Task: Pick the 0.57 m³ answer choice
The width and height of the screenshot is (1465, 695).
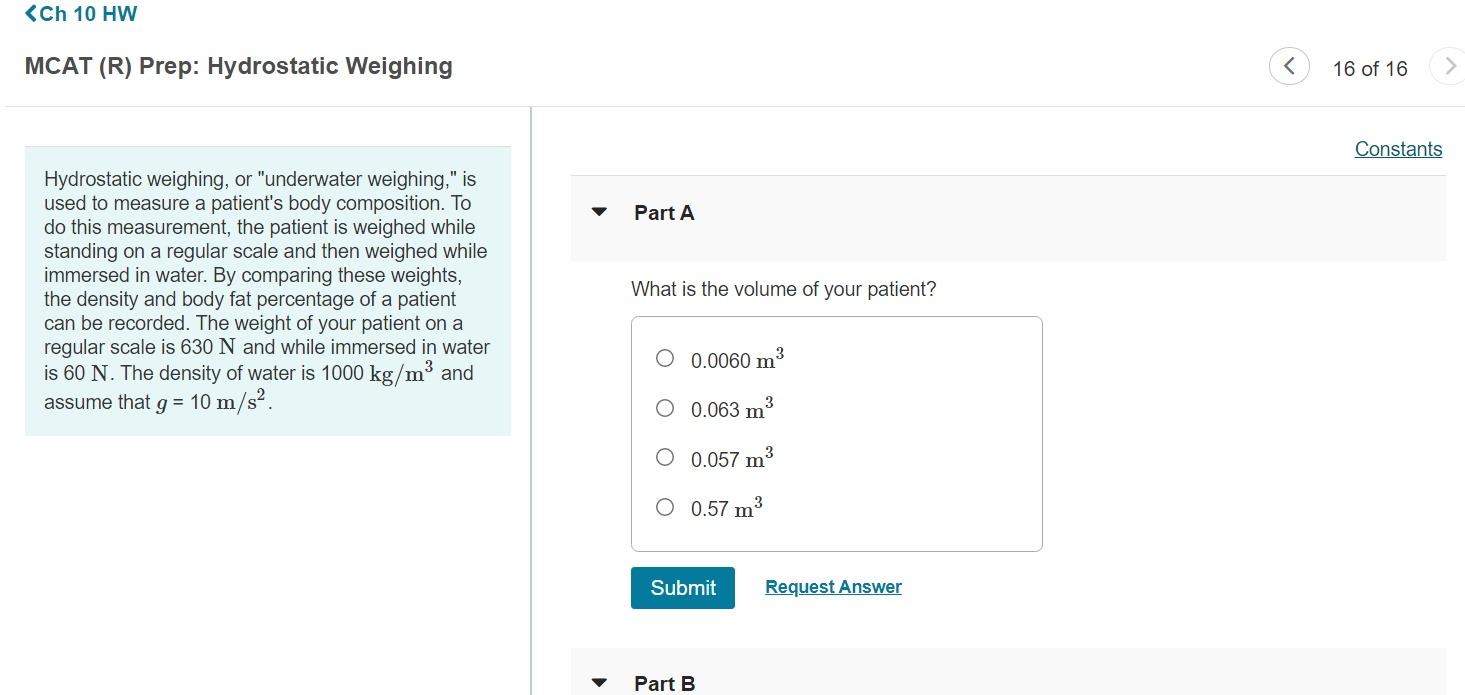Action: tap(664, 506)
